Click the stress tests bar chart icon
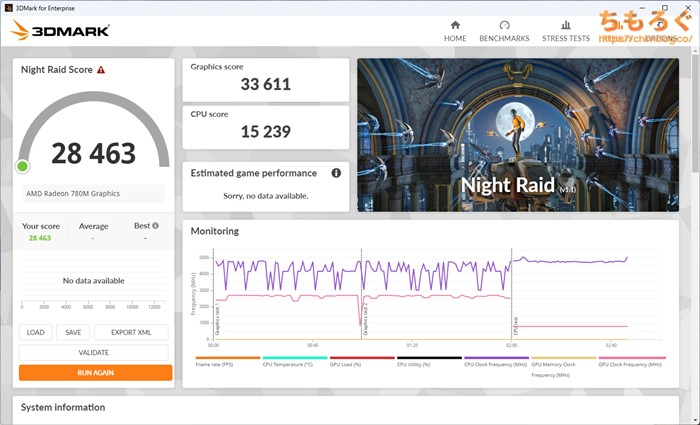 [566, 25]
